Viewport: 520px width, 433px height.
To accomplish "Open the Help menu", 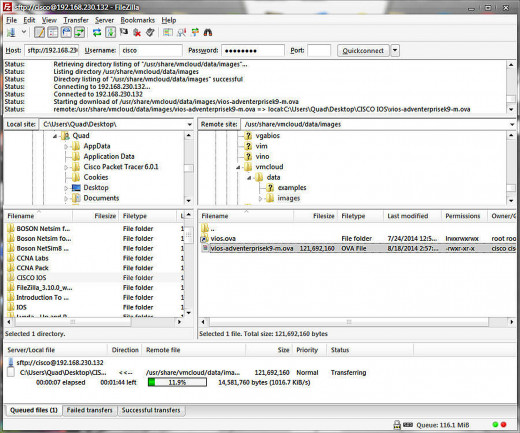I will point(169,20).
